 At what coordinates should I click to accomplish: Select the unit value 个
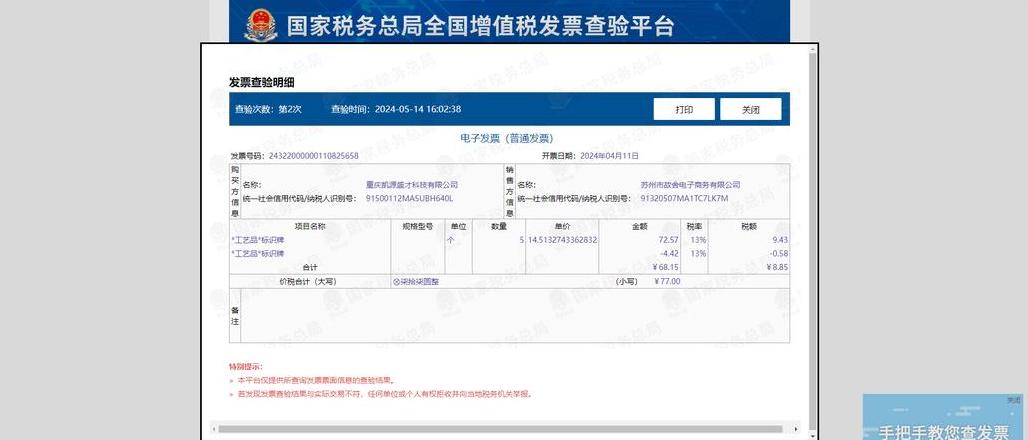(450, 240)
